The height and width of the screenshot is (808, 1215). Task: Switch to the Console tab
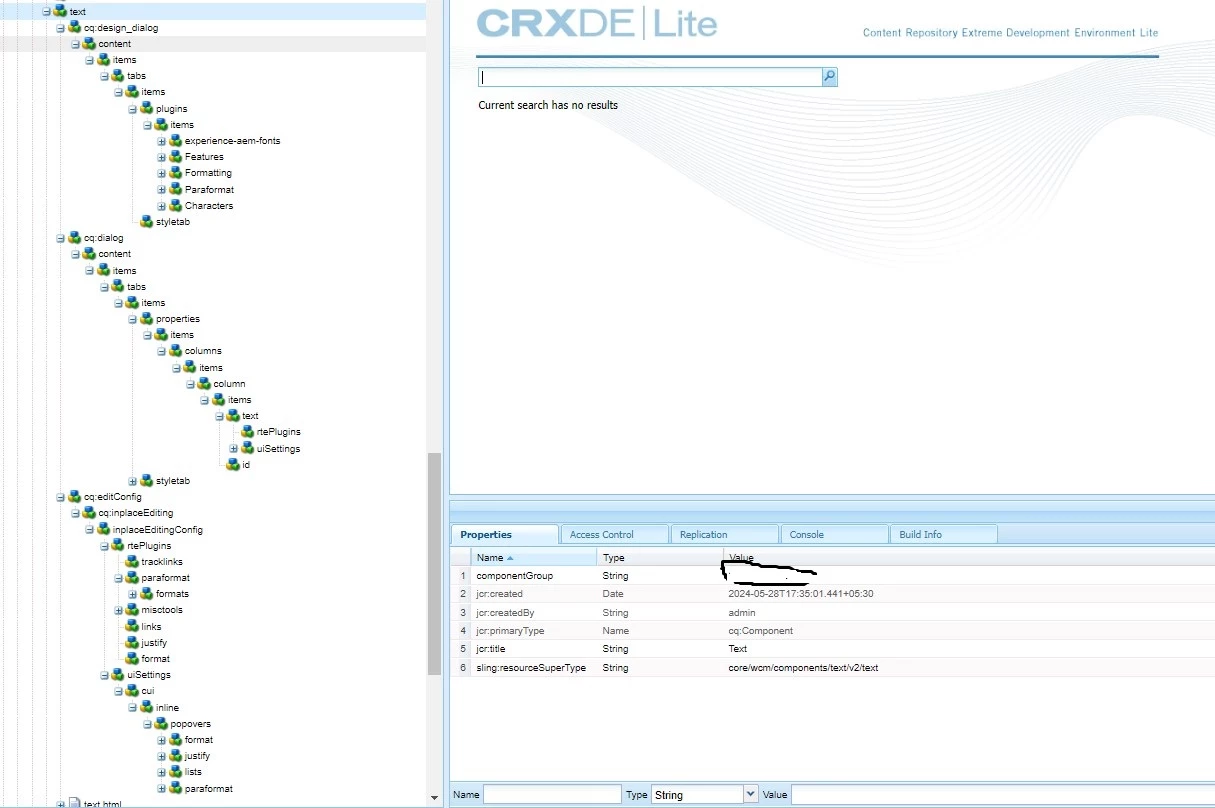point(834,535)
